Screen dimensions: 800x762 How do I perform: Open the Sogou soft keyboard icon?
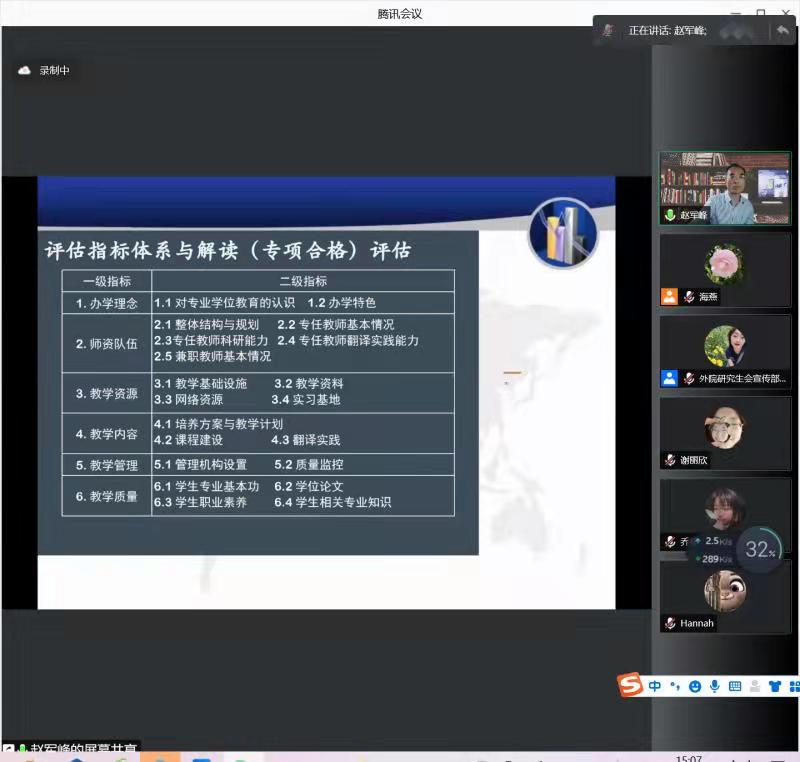[735, 686]
